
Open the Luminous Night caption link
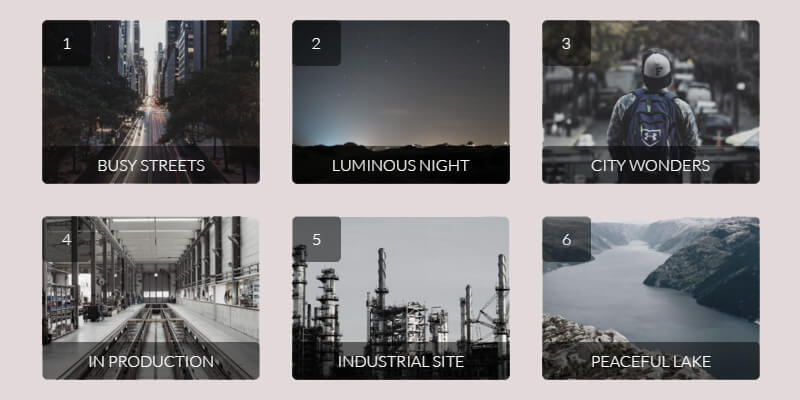(x=401, y=165)
